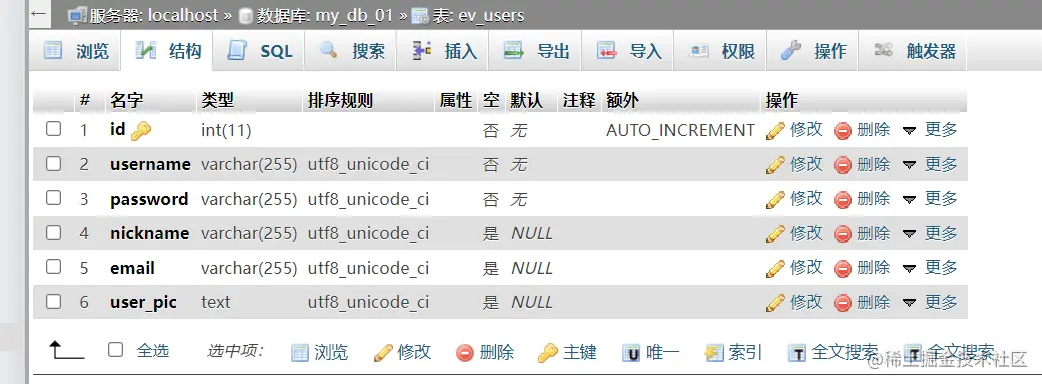Screen dimensions: 1042x384
Task: Click the server icon in breadcrumb
Action: point(78,16)
